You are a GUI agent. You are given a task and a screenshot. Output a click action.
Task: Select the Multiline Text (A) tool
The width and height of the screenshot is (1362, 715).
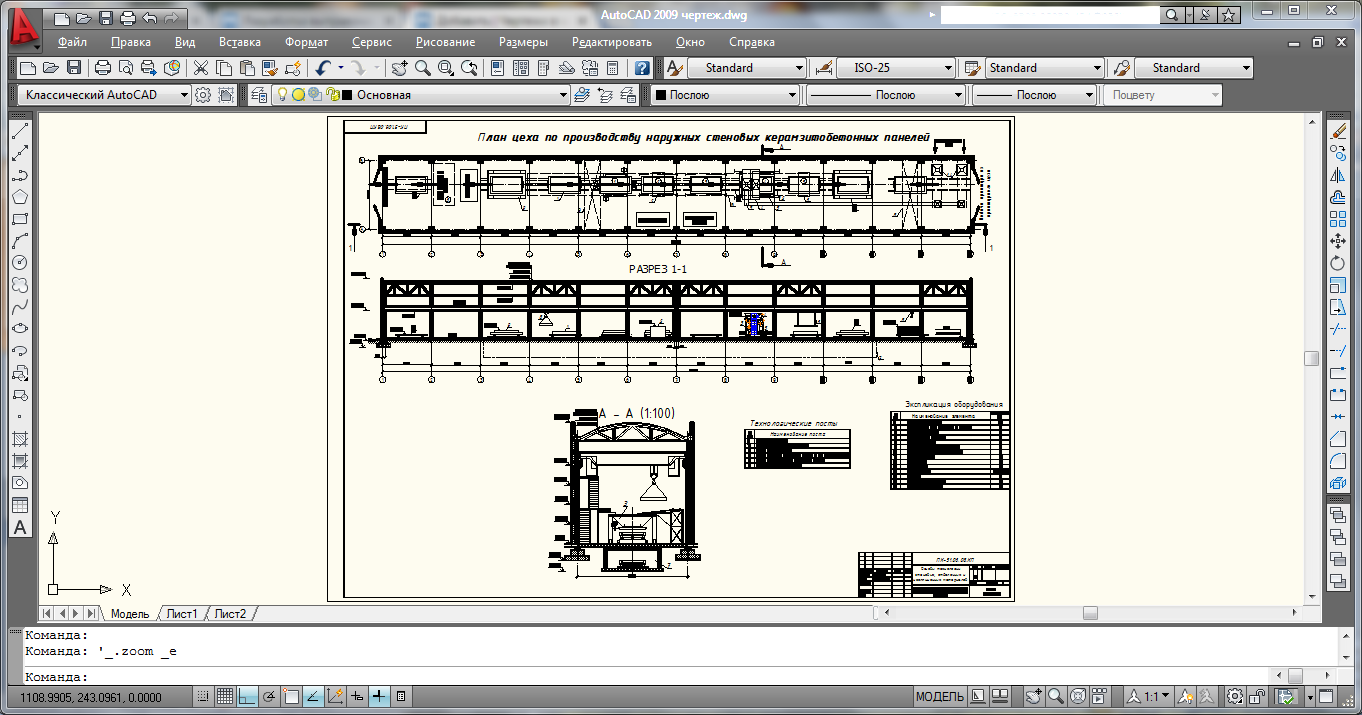19,527
